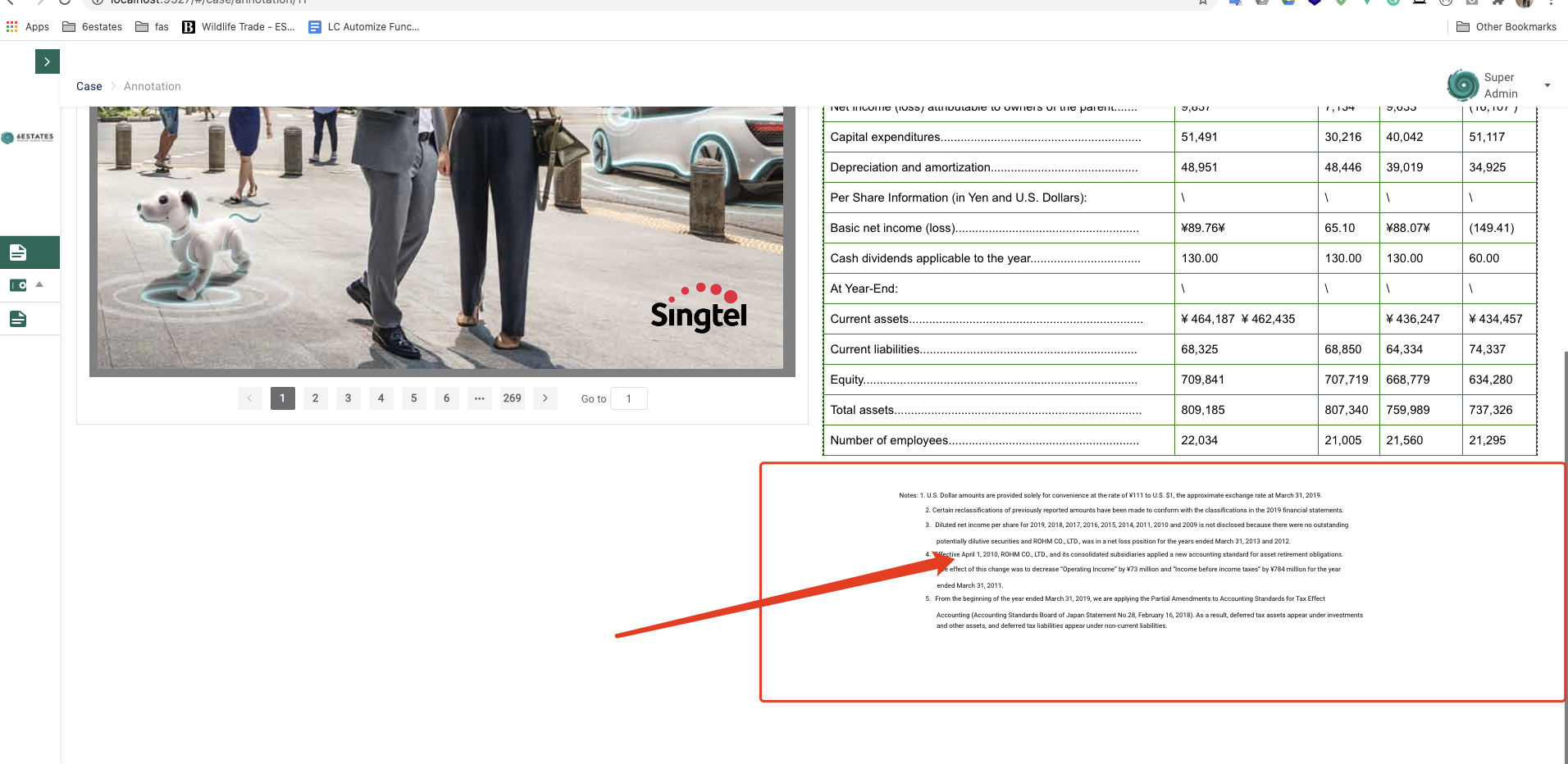The image size is (1568, 764).
Task: Jump to page 2 in pagination
Action: coord(316,398)
